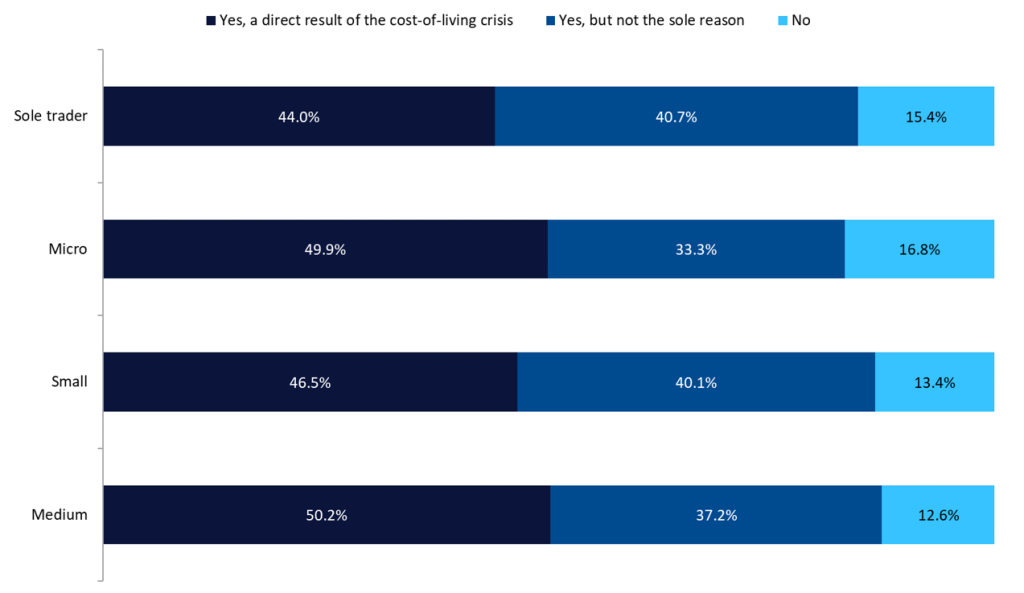This screenshot has width=1024, height=593.
Task: Click the medium blue 'Yes, but not the sole reason' legend swatch
Action: coord(551,21)
